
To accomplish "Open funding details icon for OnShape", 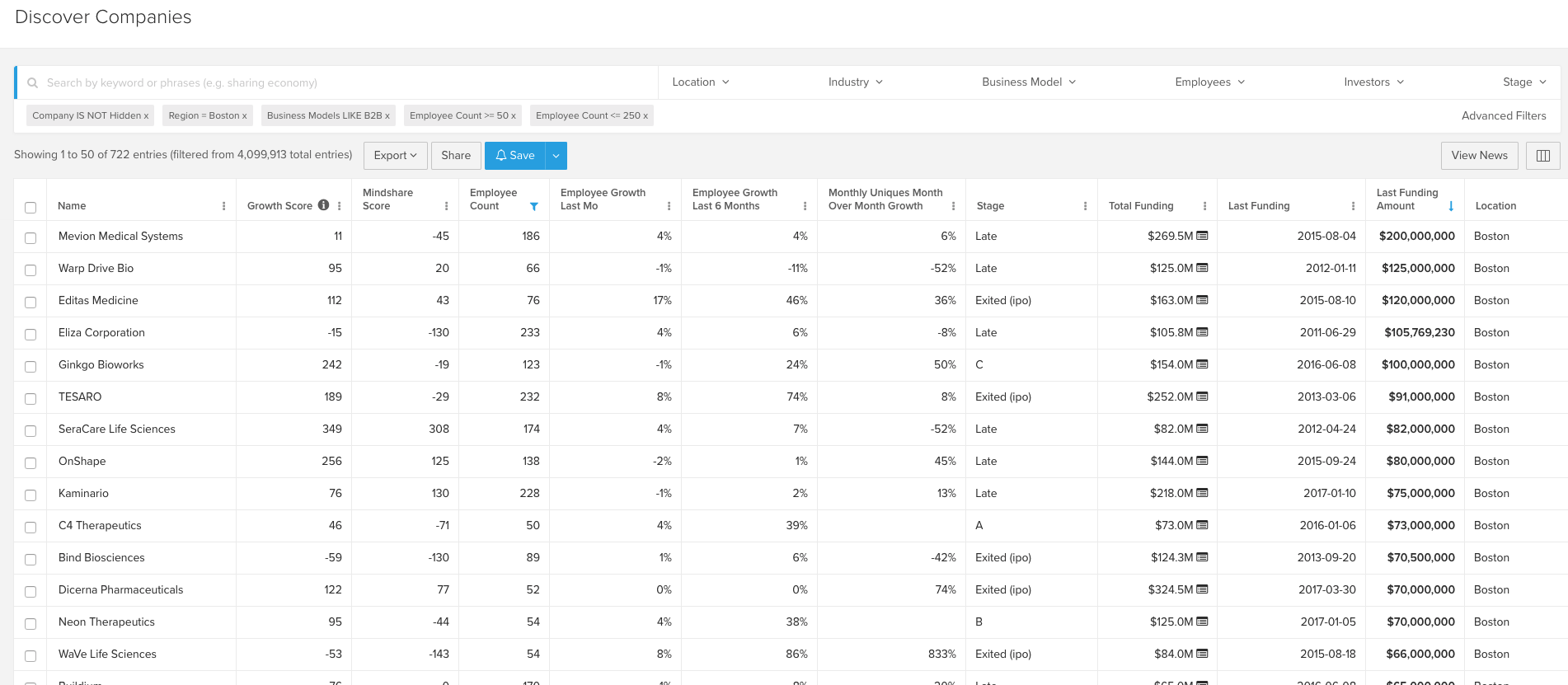I will click(1202, 461).
